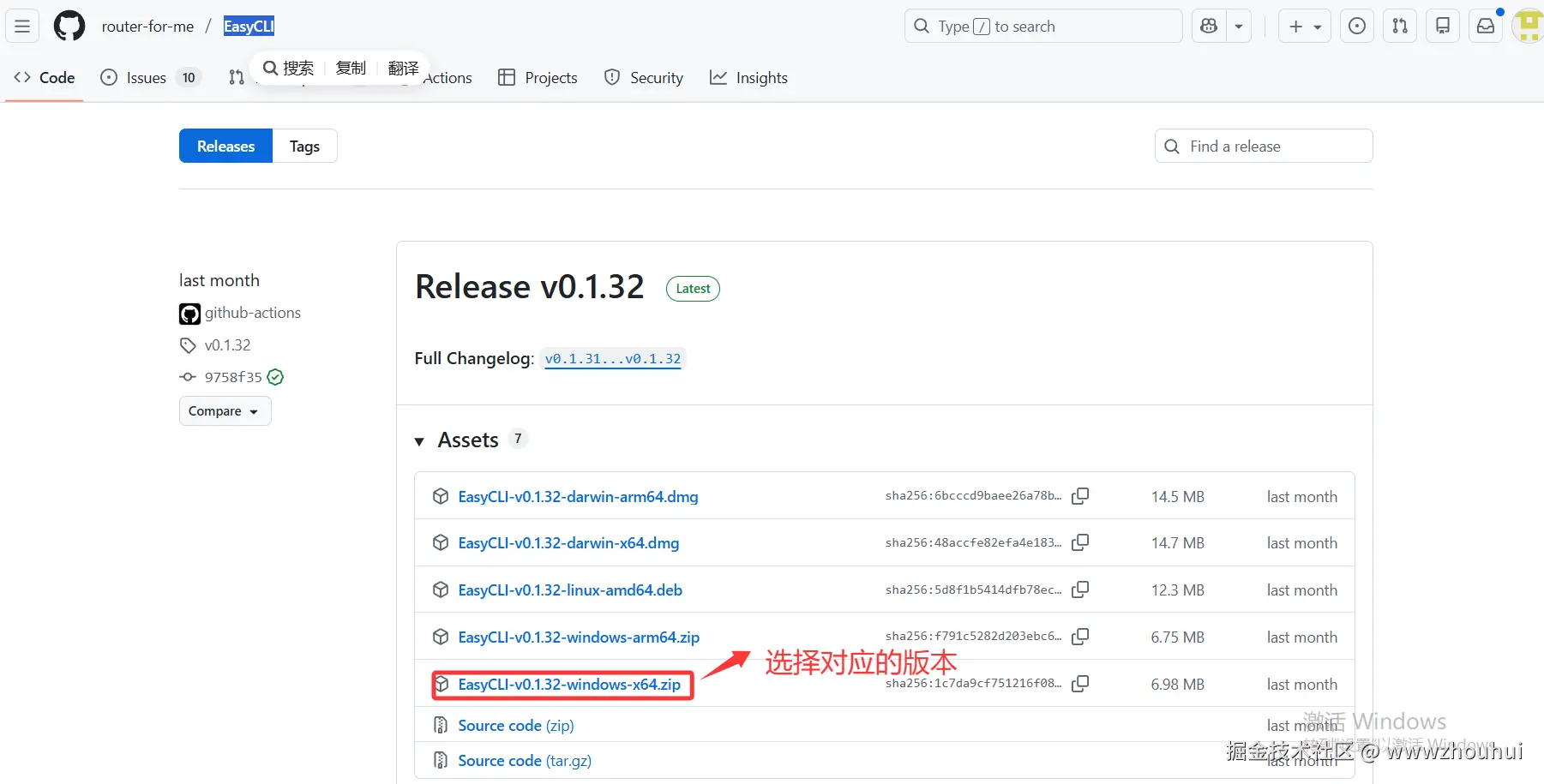
Task: Click the file icon beside Source code (zip)
Action: [441, 726]
